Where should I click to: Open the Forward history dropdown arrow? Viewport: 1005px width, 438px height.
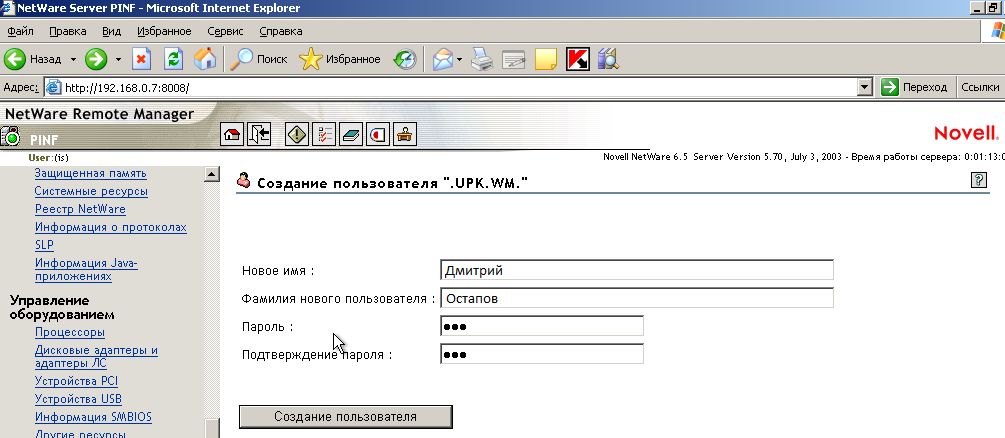118,59
